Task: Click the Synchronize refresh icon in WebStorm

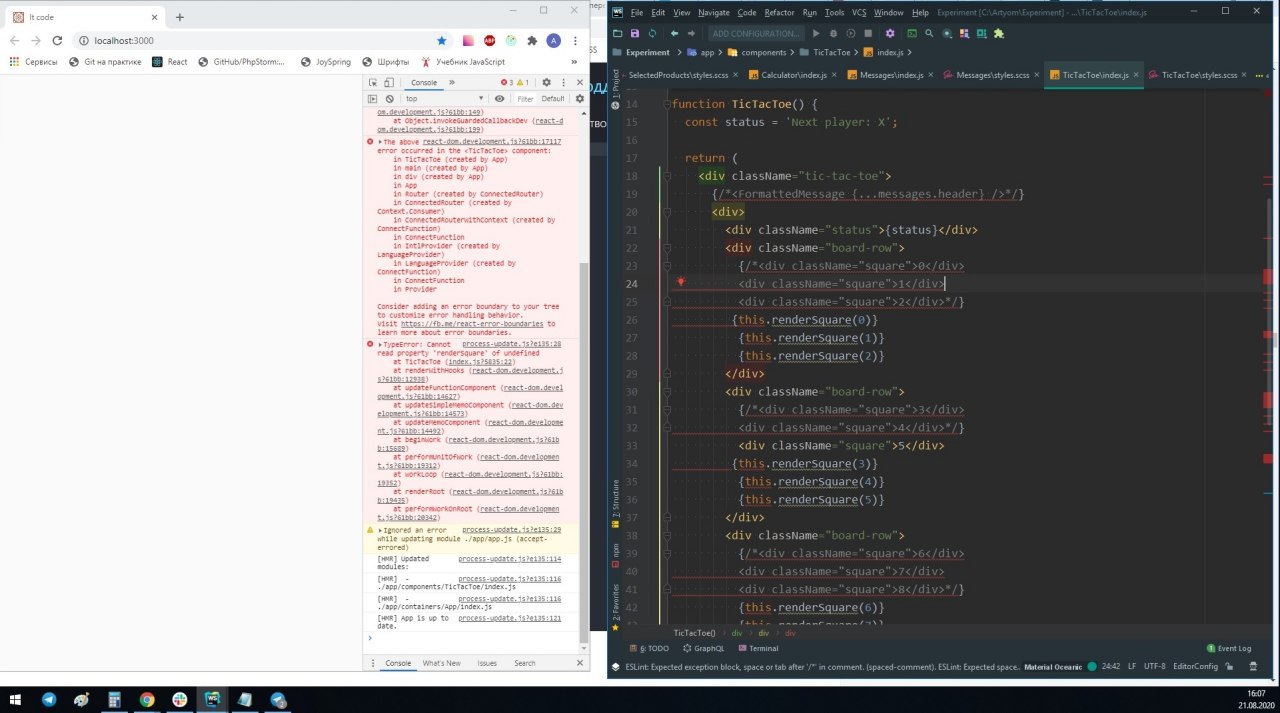Action: coord(651,33)
